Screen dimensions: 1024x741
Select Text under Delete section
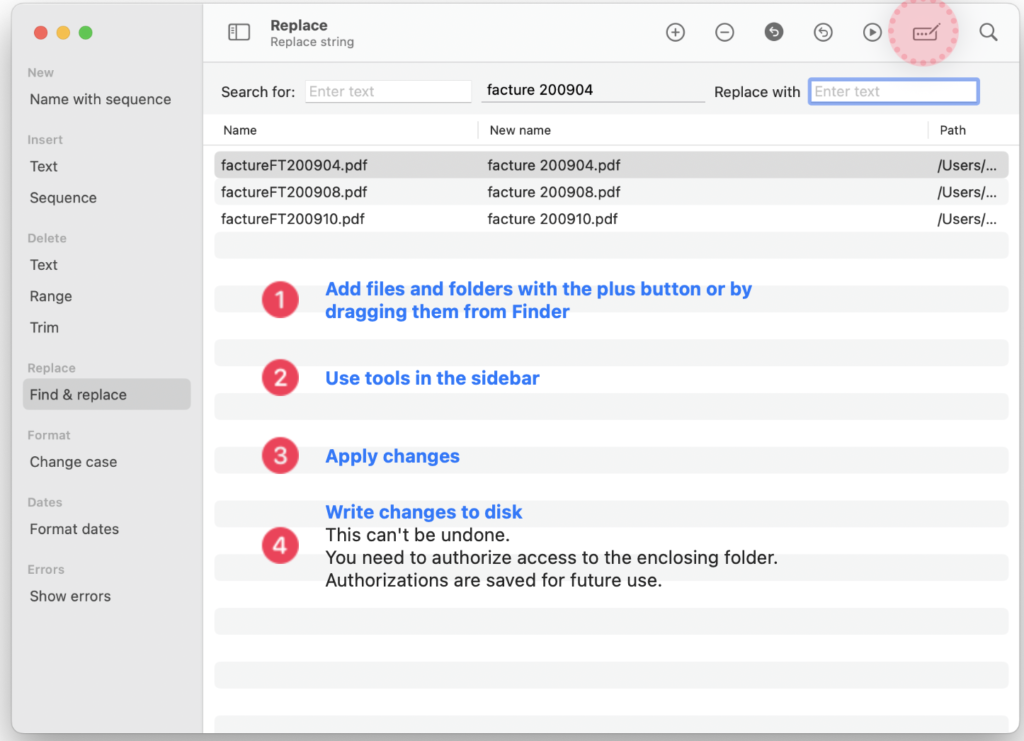pos(44,265)
